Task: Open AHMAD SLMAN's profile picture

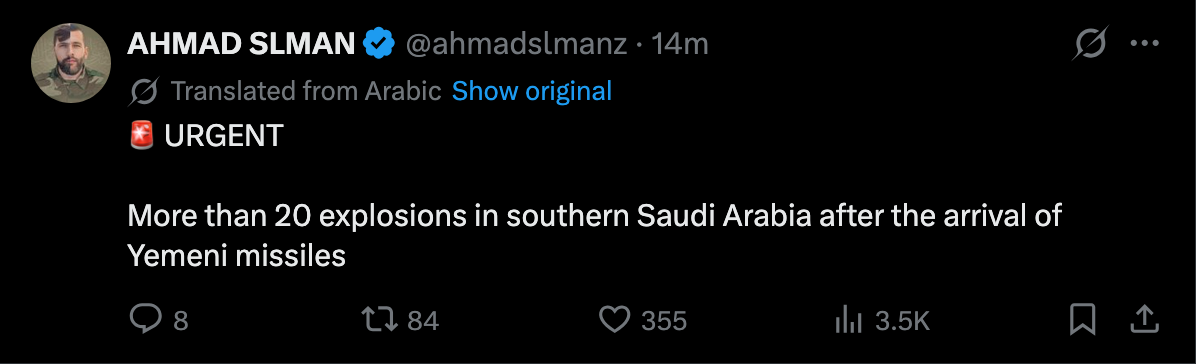Action: [x=71, y=63]
